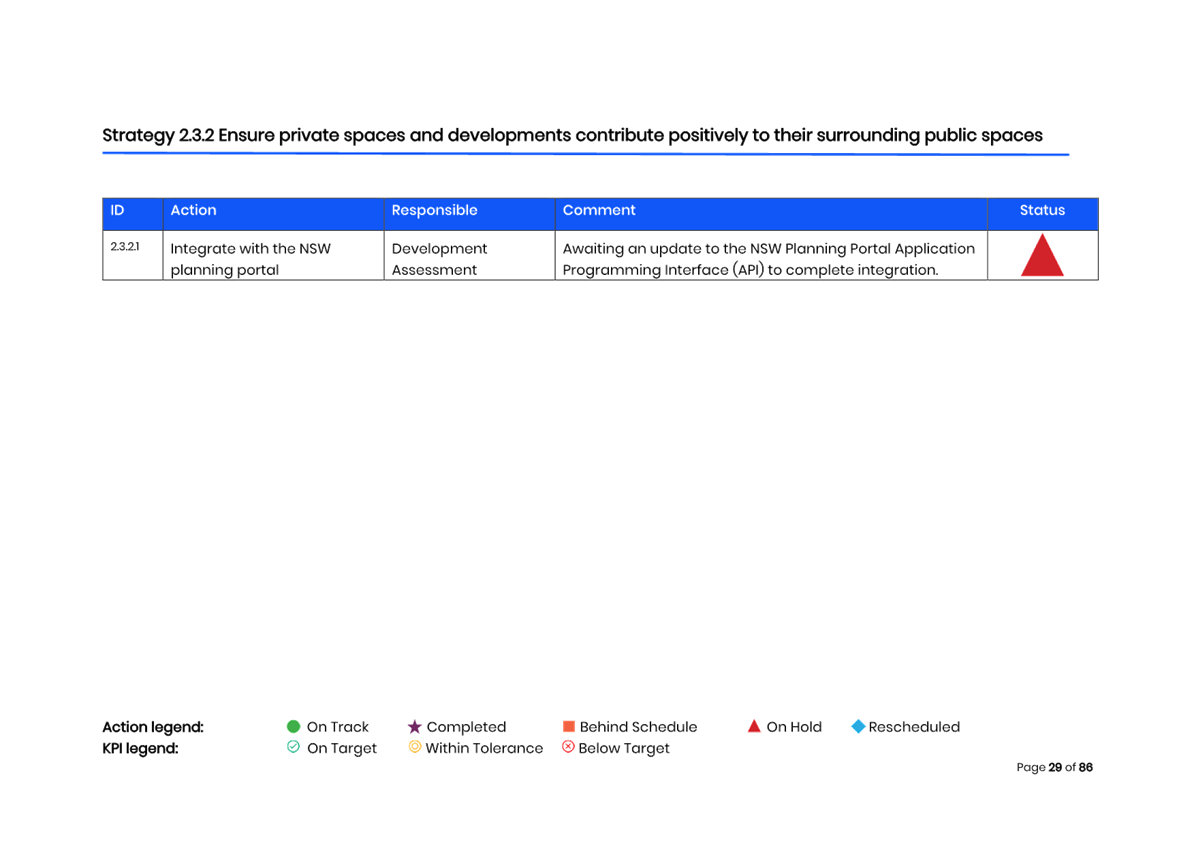Image resolution: width=1194 pixels, height=844 pixels.
Task: Click the purple Completed star icon
Action: [414, 726]
